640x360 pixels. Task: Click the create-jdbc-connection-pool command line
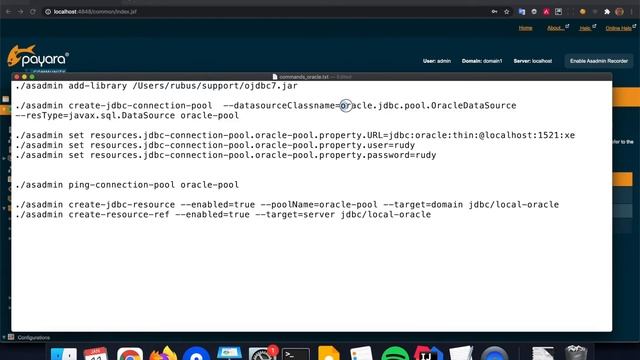[266, 105]
